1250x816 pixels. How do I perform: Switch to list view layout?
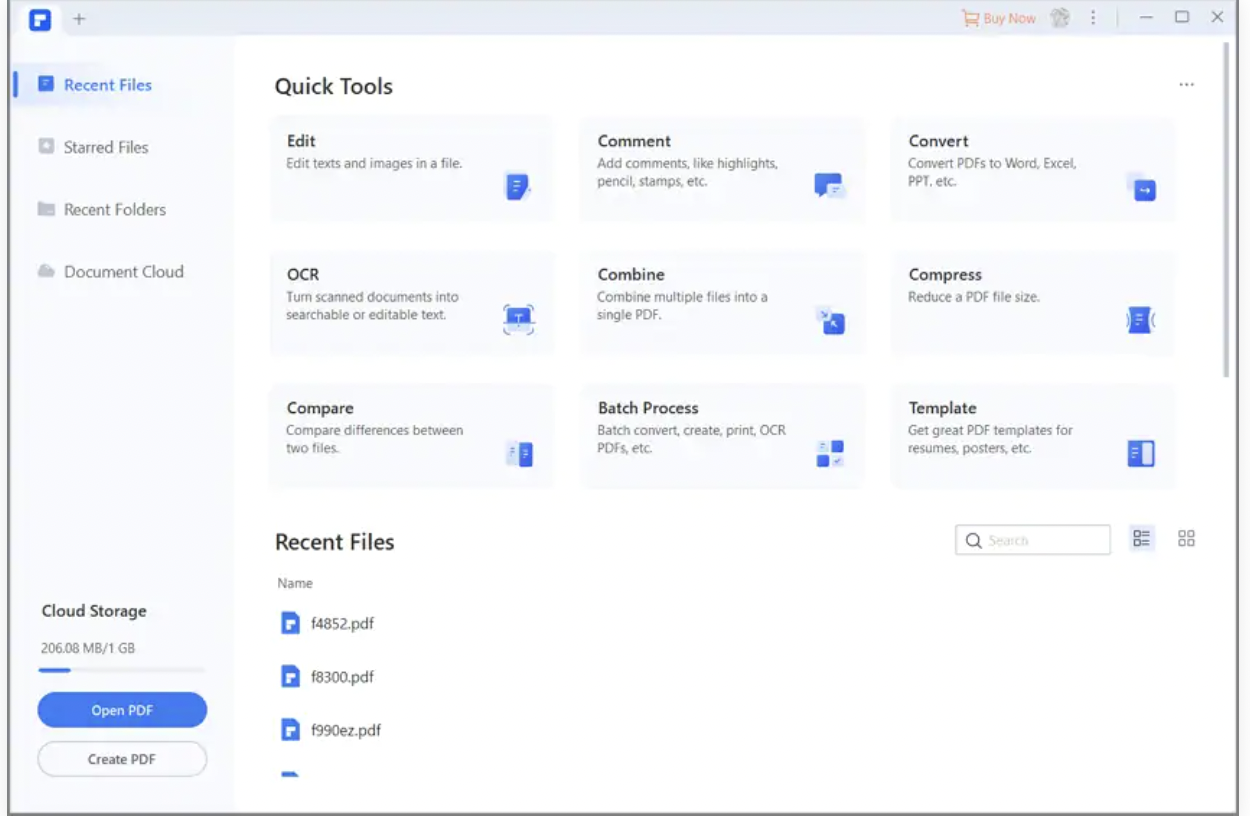pos(1141,539)
